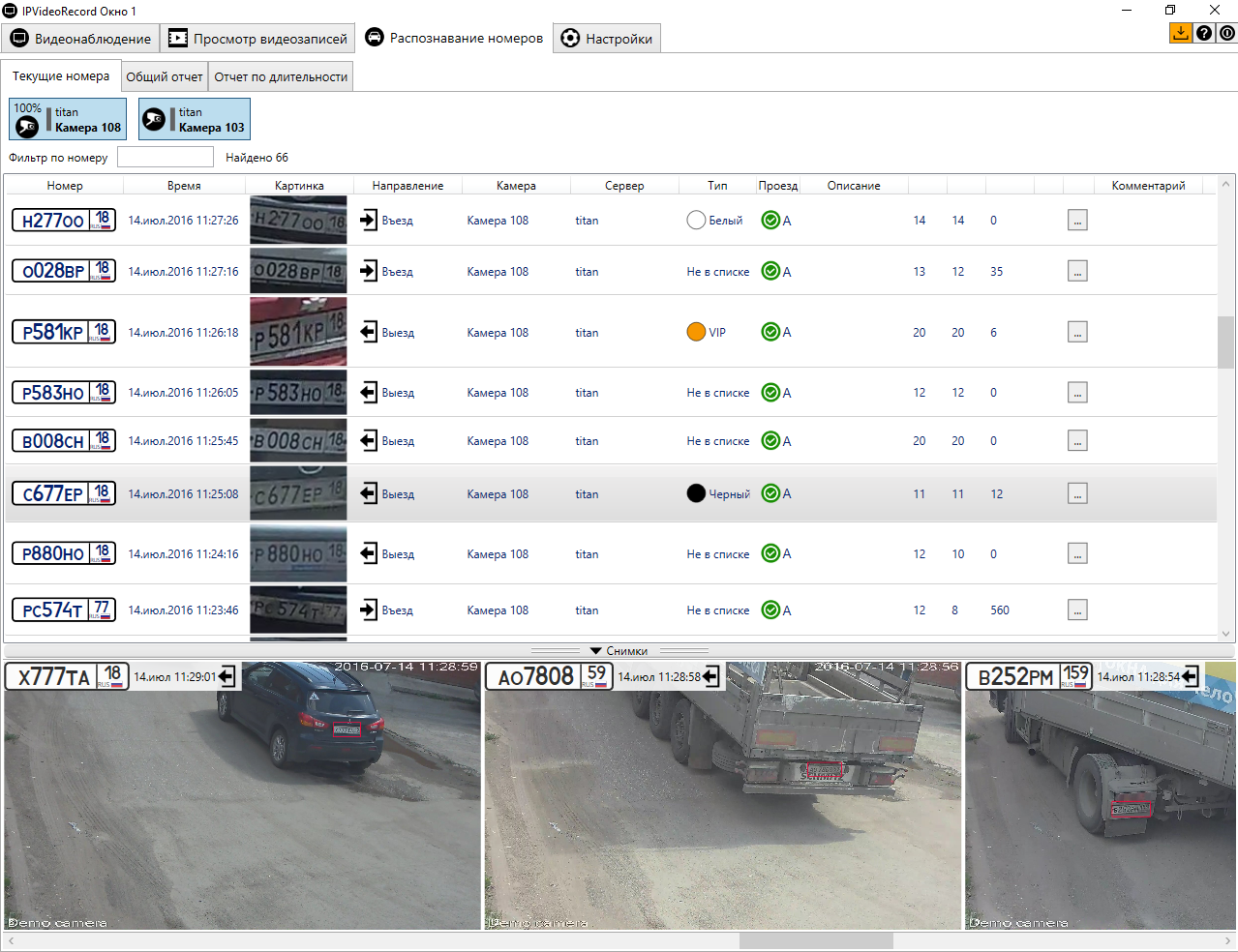
Task: Sort the table by Время column header
Action: tap(184, 186)
